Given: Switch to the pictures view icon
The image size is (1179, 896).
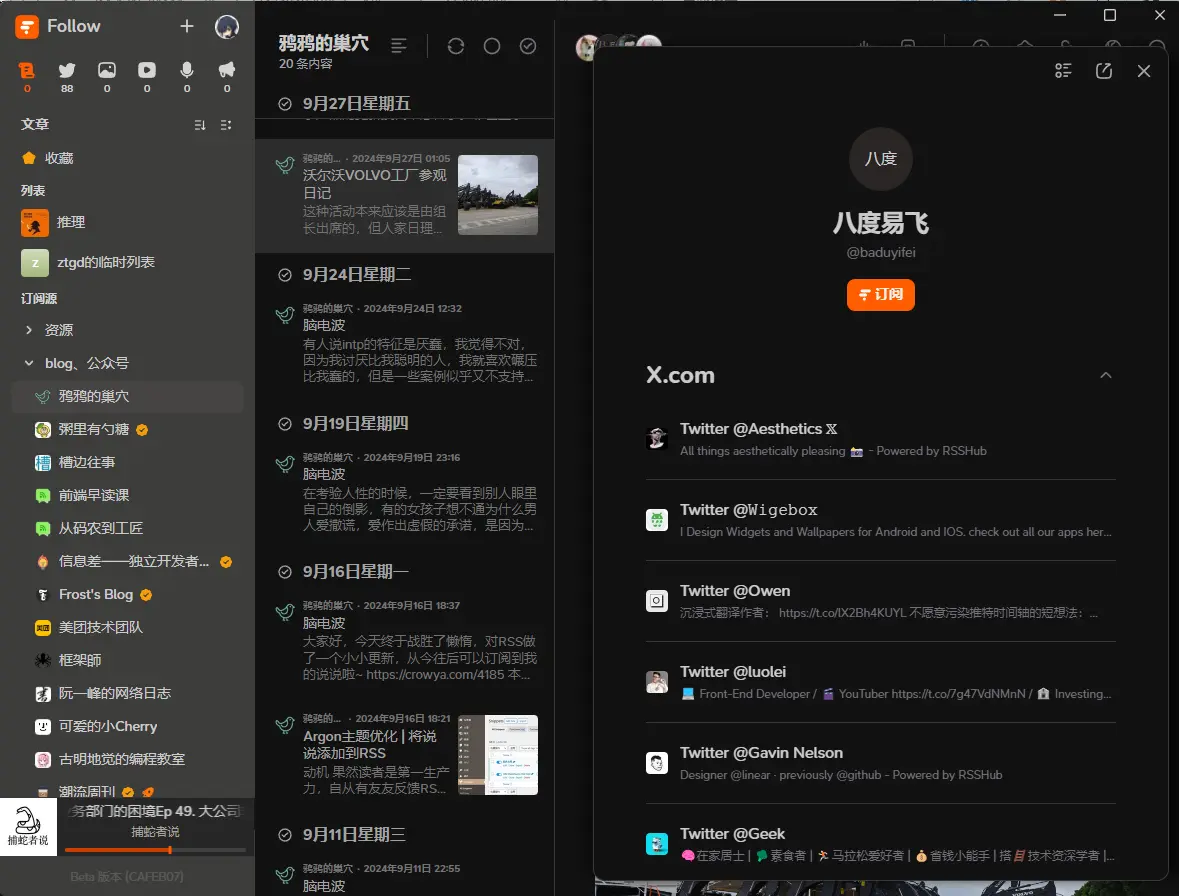Looking at the screenshot, I should 107,71.
